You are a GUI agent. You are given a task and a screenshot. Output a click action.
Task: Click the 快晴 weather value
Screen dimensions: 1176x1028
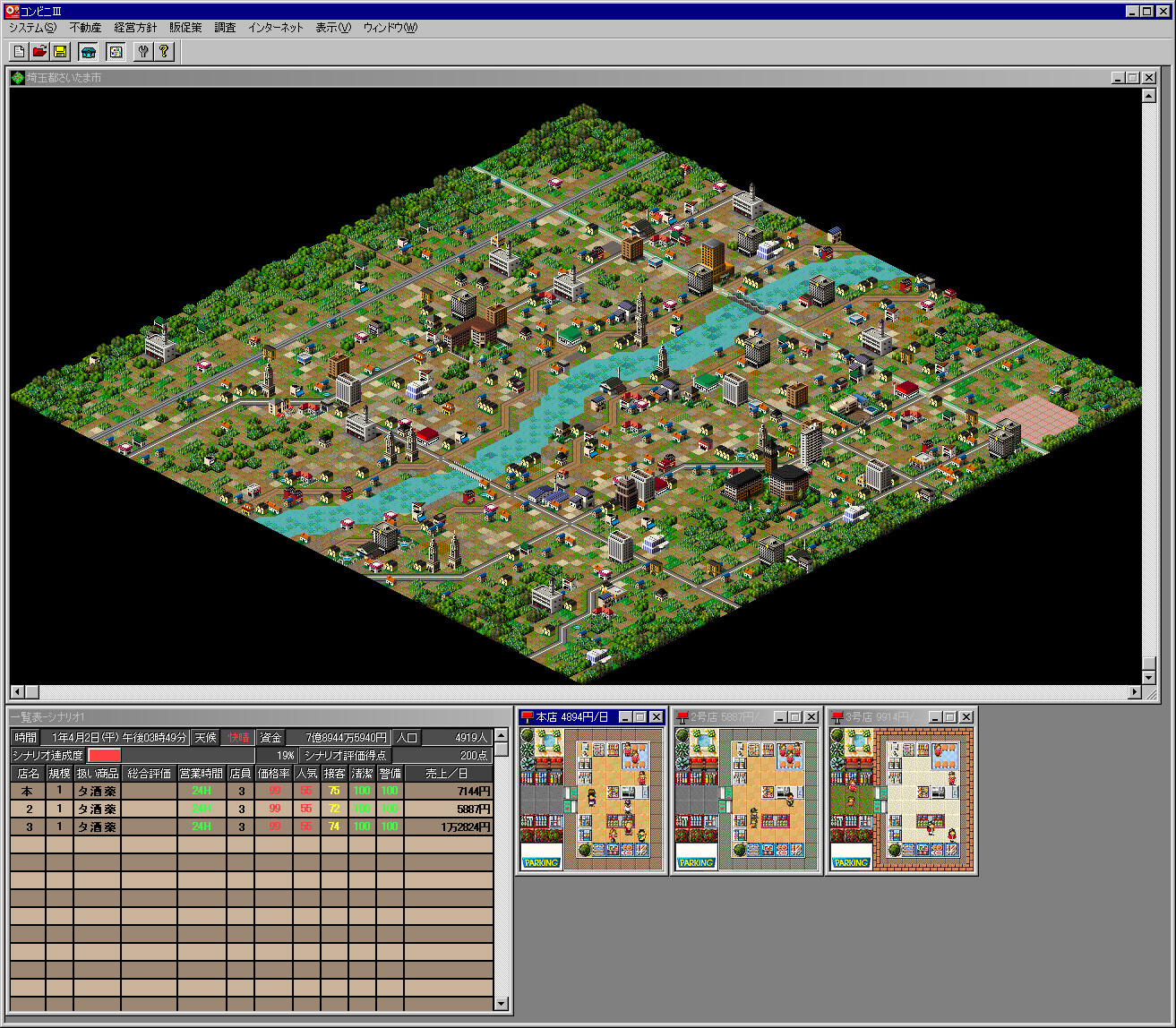coord(238,737)
